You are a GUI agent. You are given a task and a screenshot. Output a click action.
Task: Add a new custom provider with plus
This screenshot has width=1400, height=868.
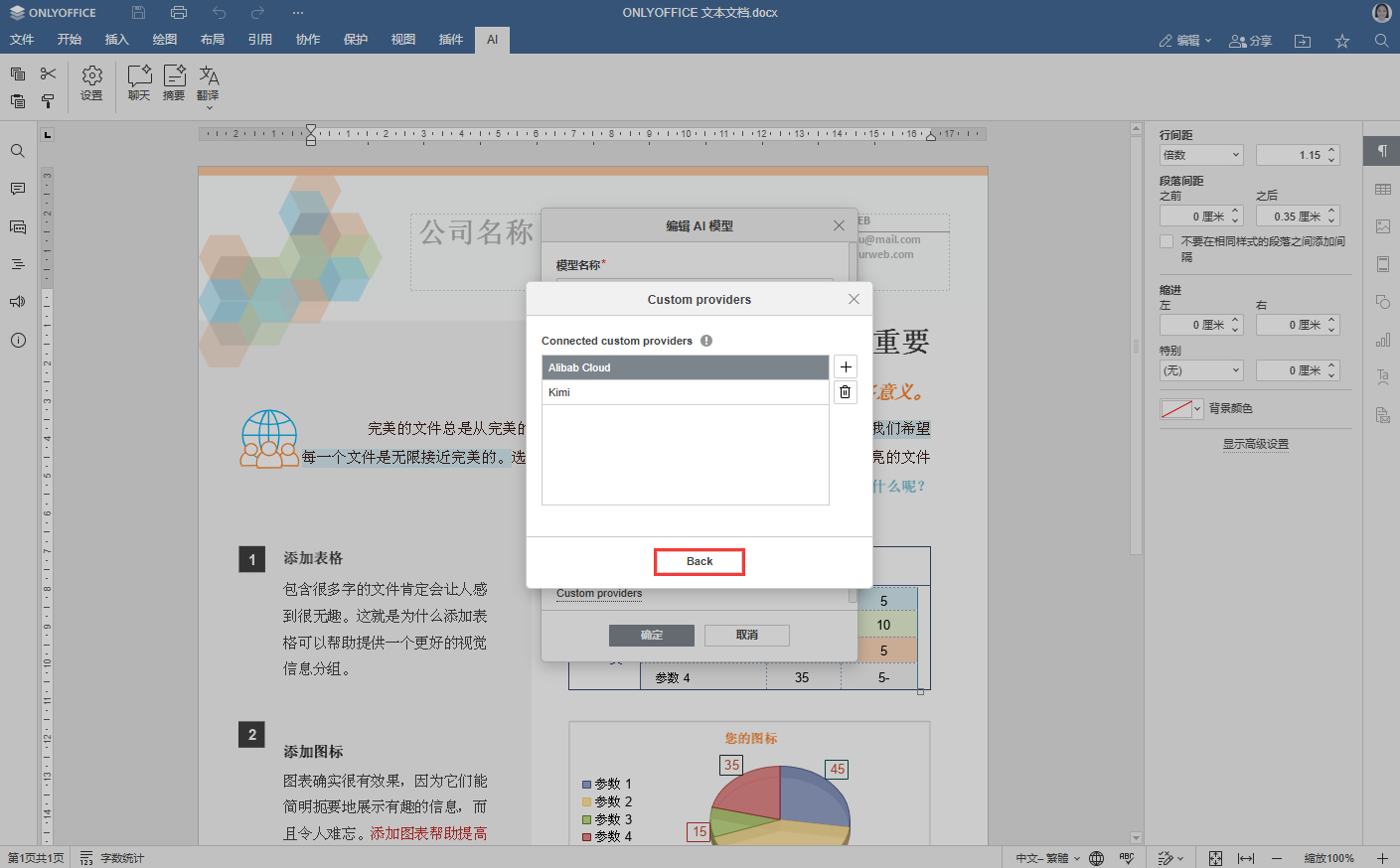tap(846, 367)
